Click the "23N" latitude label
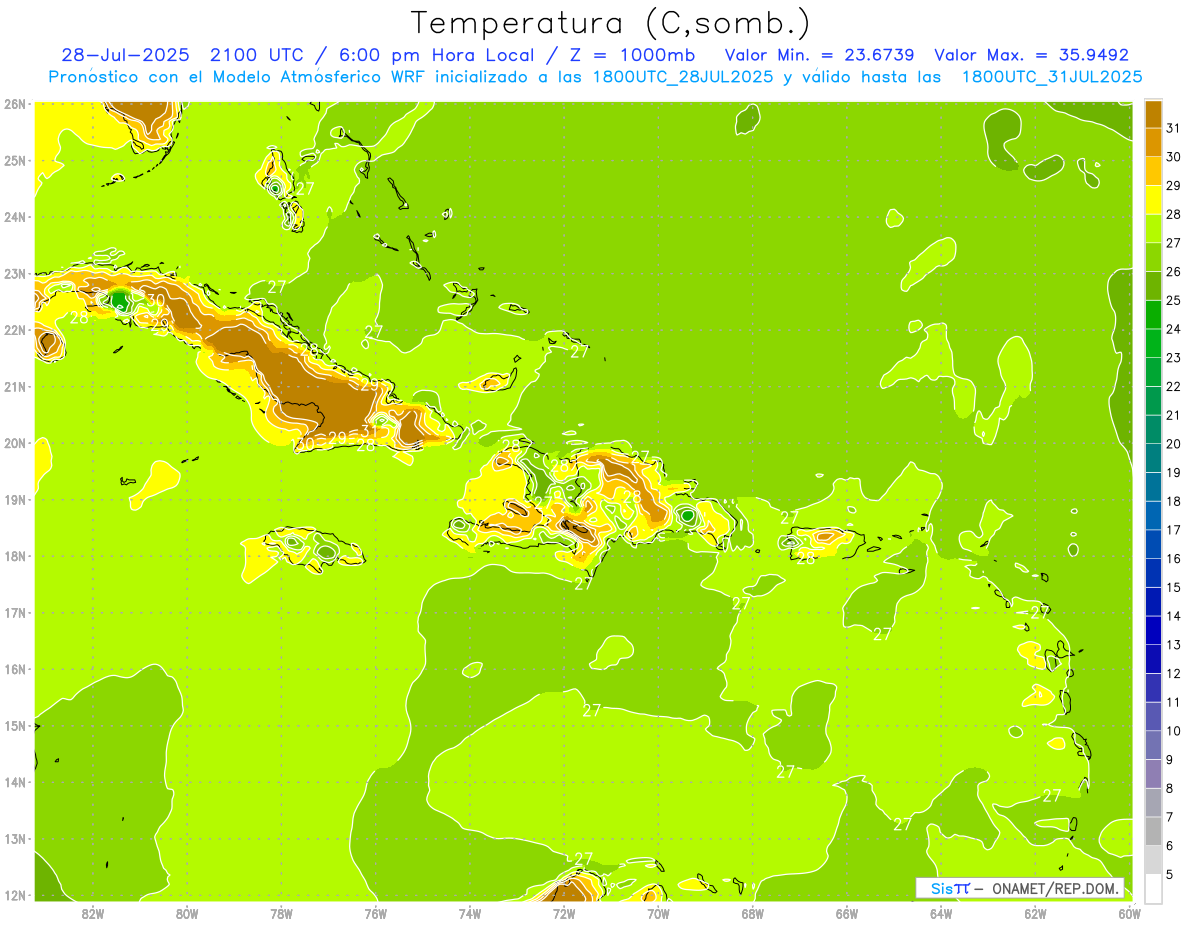The image size is (1200, 927). pyautogui.click(x=15, y=273)
